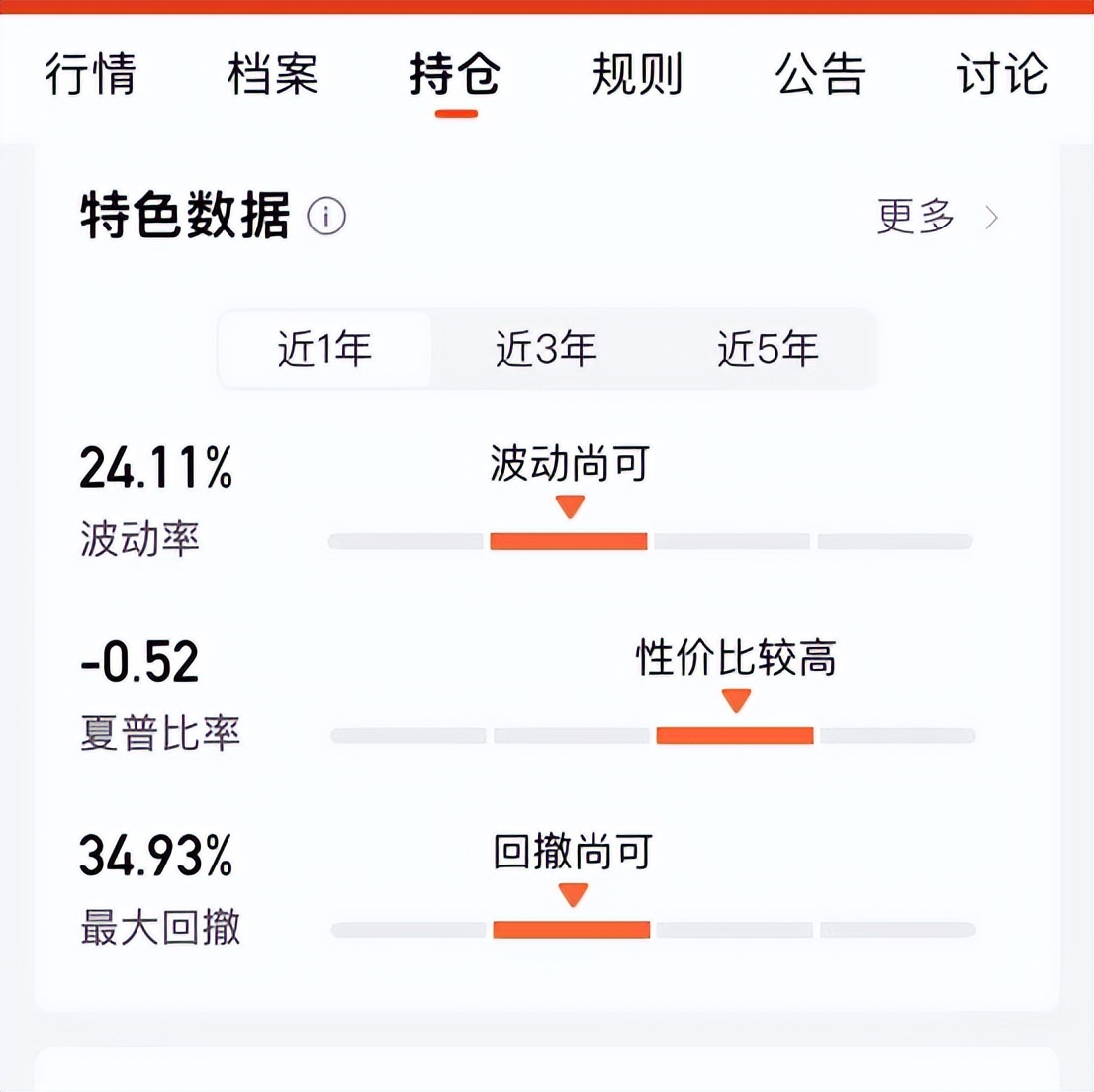The height and width of the screenshot is (1092, 1094).
Task: Tap the circled i beside 特色数据 heading
Action: (326, 217)
